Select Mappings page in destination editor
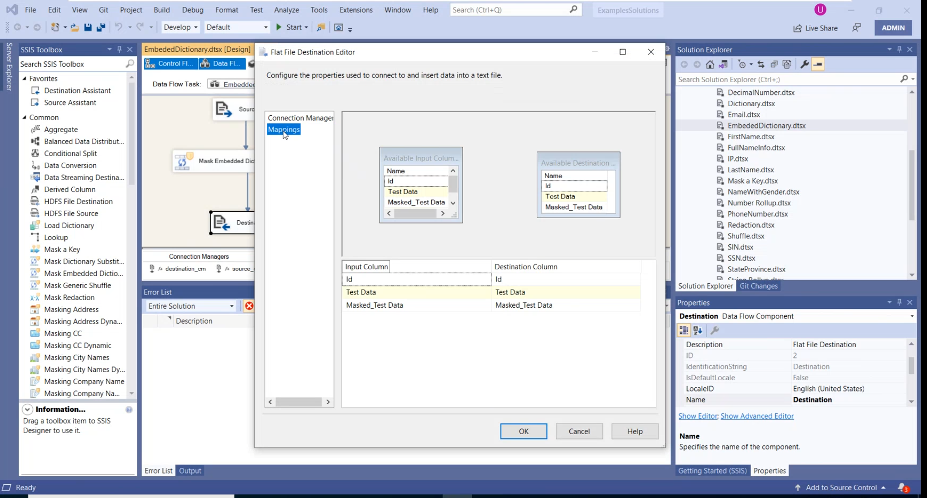 coord(284,130)
